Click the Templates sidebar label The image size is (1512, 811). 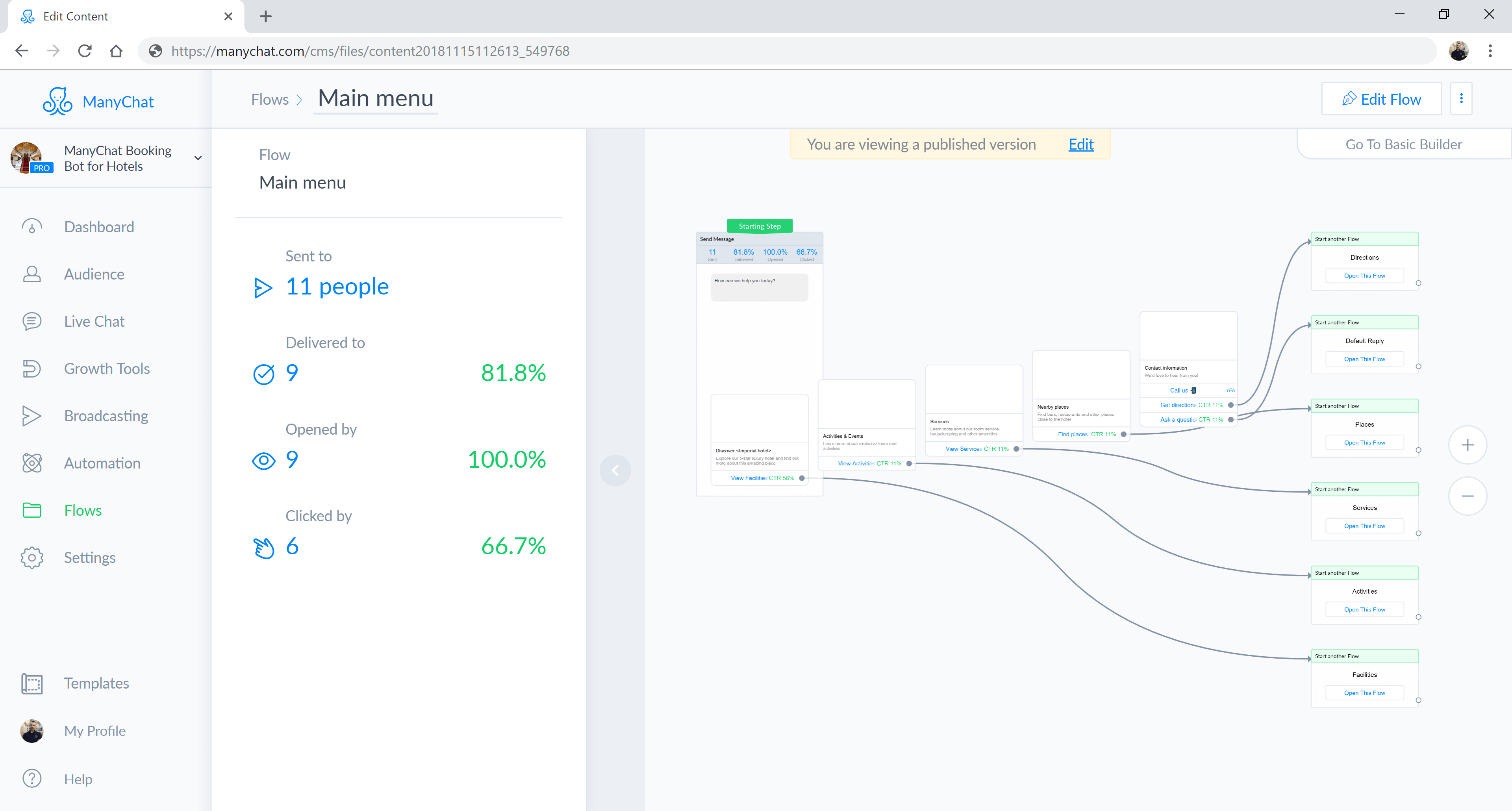[x=96, y=684]
